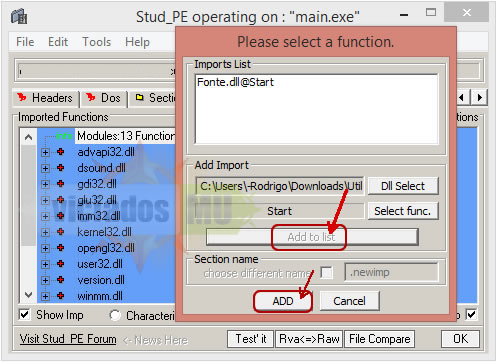Click the yellow folder icon on Sections tab

(x=139, y=97)
